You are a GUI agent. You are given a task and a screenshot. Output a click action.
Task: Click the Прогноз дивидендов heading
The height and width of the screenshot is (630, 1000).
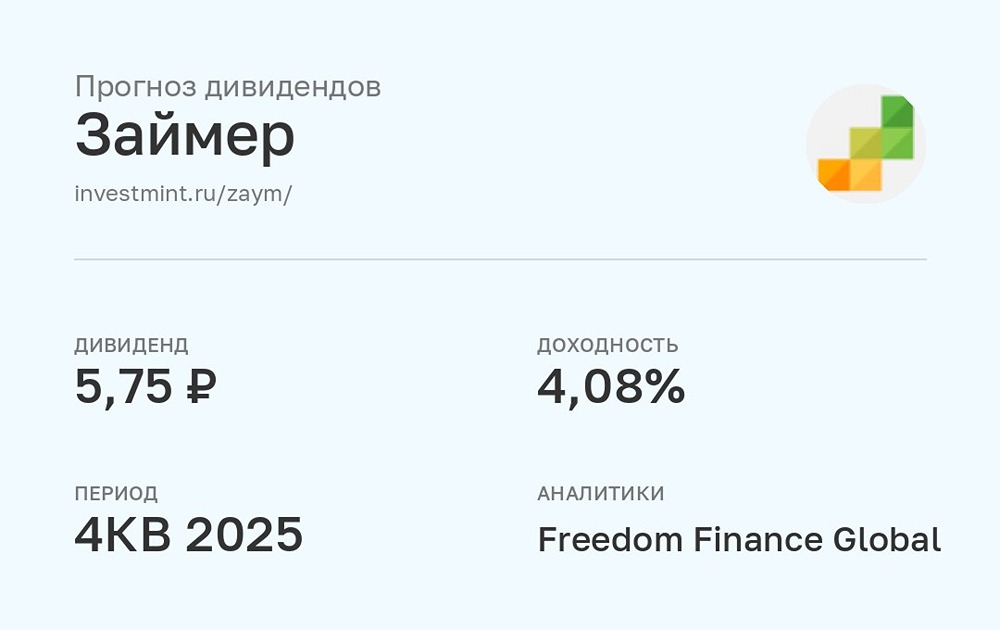tap(228, 87)
